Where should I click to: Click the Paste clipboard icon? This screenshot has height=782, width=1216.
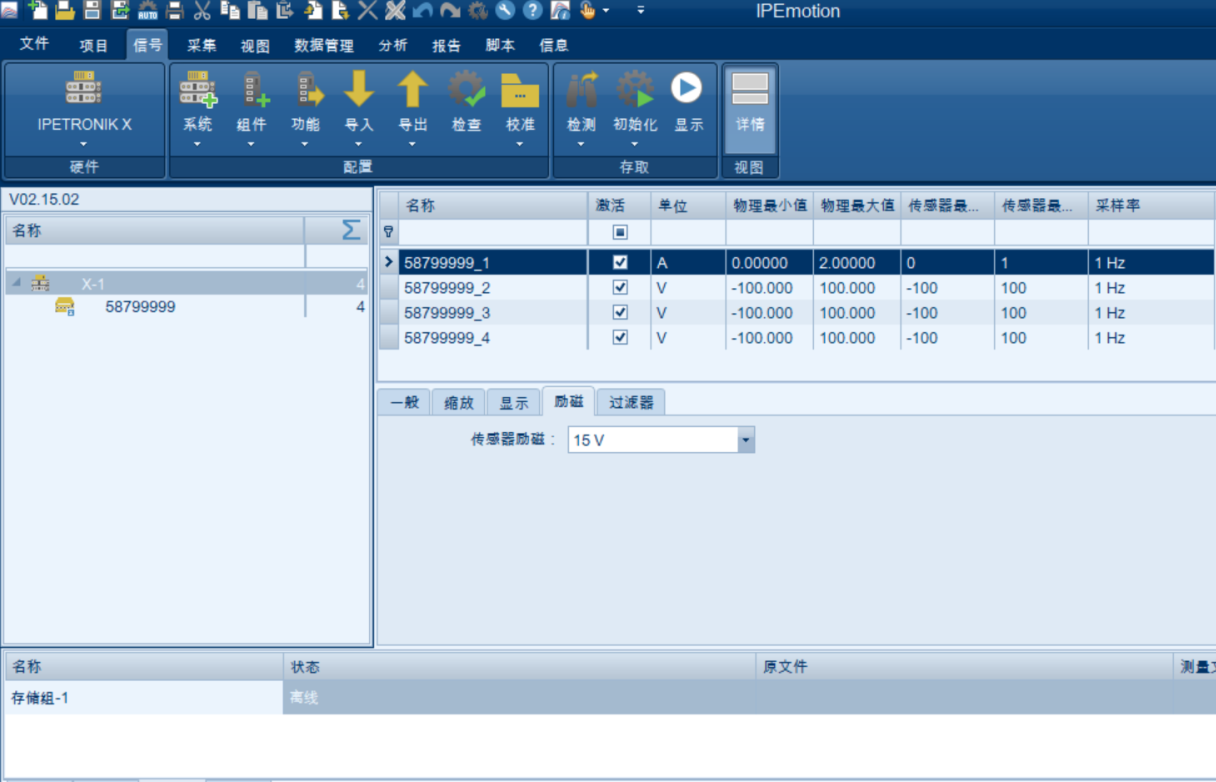pos(257,11)
